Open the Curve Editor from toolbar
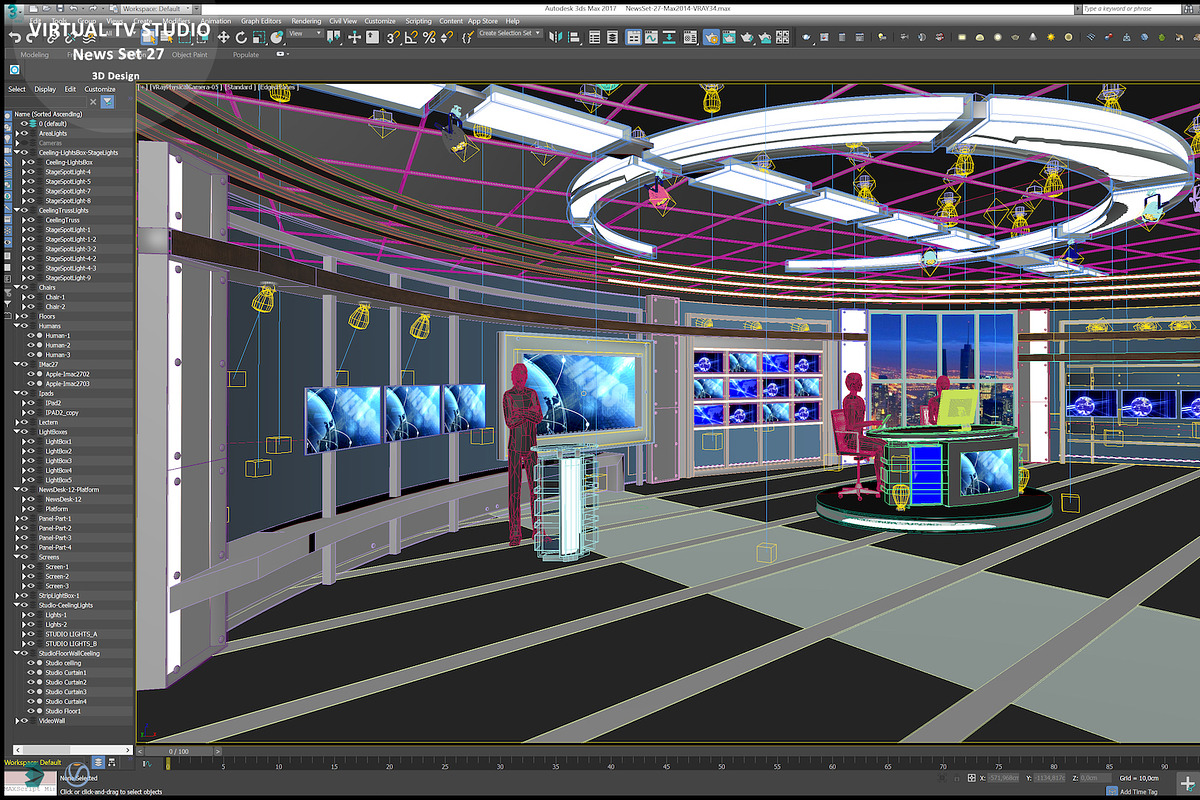1200x800 pixels. pyautogui.click(x=651, y=37)
